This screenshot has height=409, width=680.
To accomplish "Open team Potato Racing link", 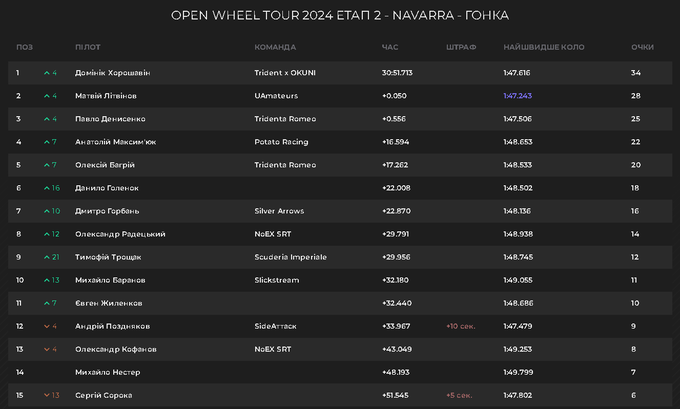I will [283, 142].
